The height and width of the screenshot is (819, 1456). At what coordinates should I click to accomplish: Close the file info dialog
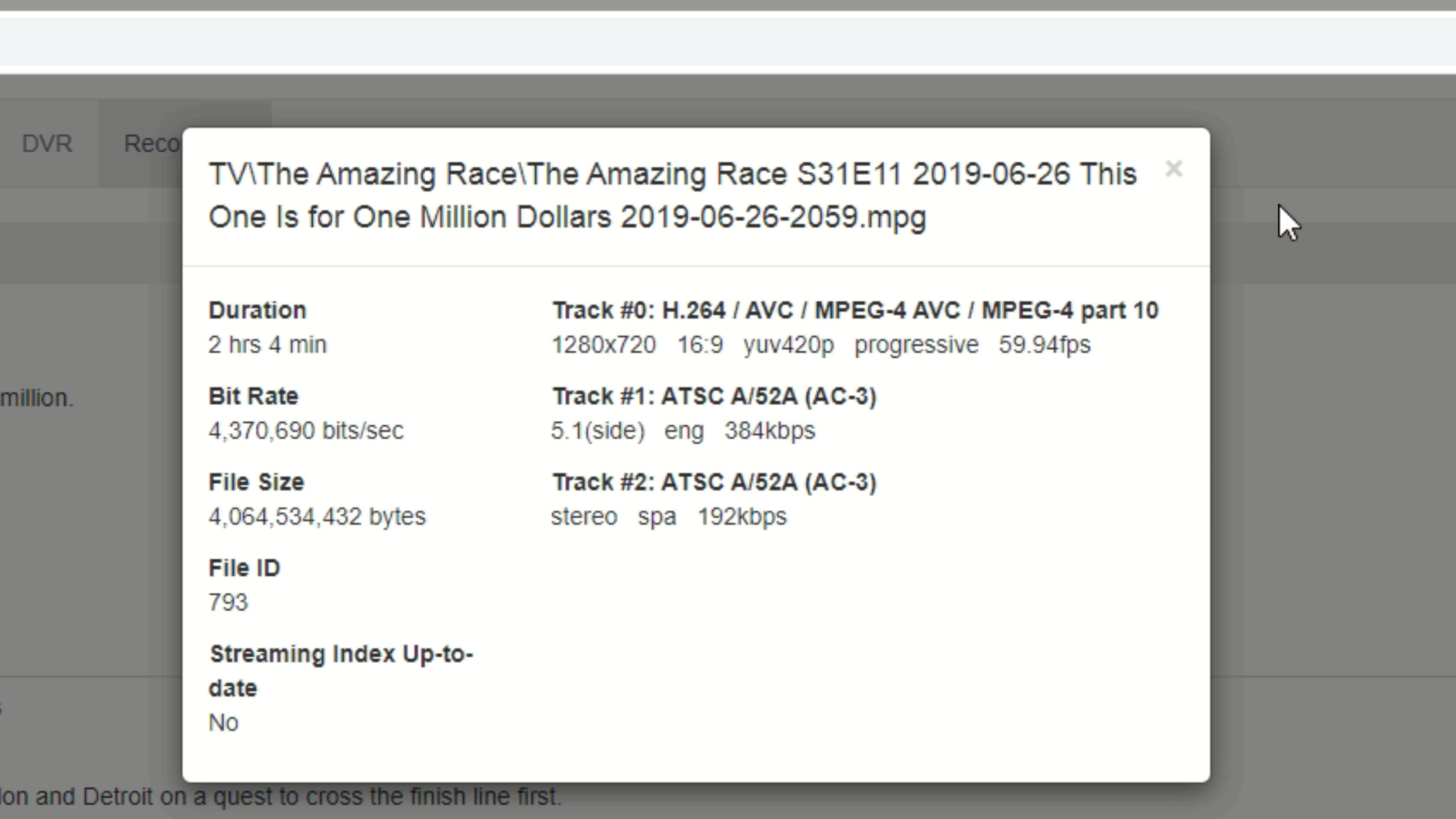tap(1173, 169)
